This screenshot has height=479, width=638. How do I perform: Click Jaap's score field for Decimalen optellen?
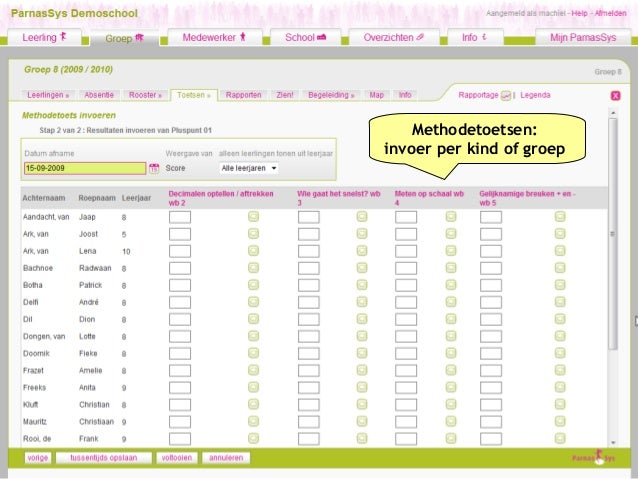(180, 217)
